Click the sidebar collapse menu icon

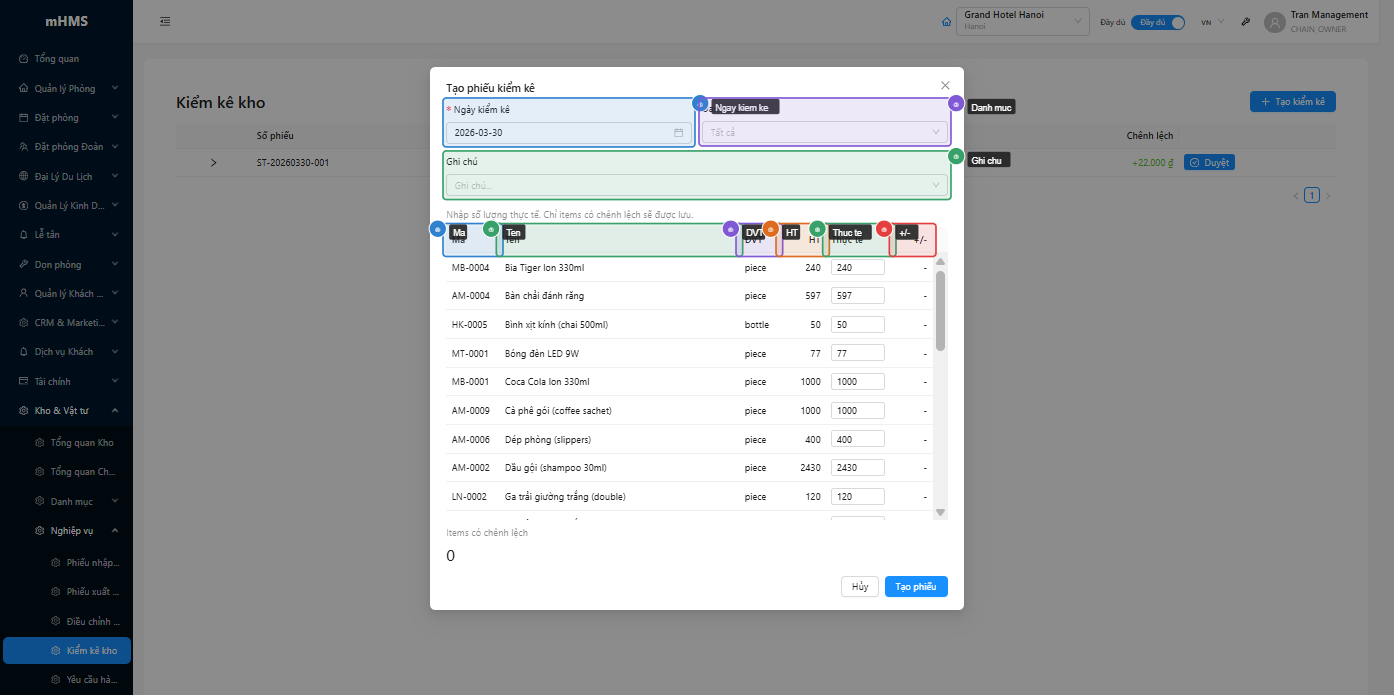pyautogui.click(x=165, y=21)
